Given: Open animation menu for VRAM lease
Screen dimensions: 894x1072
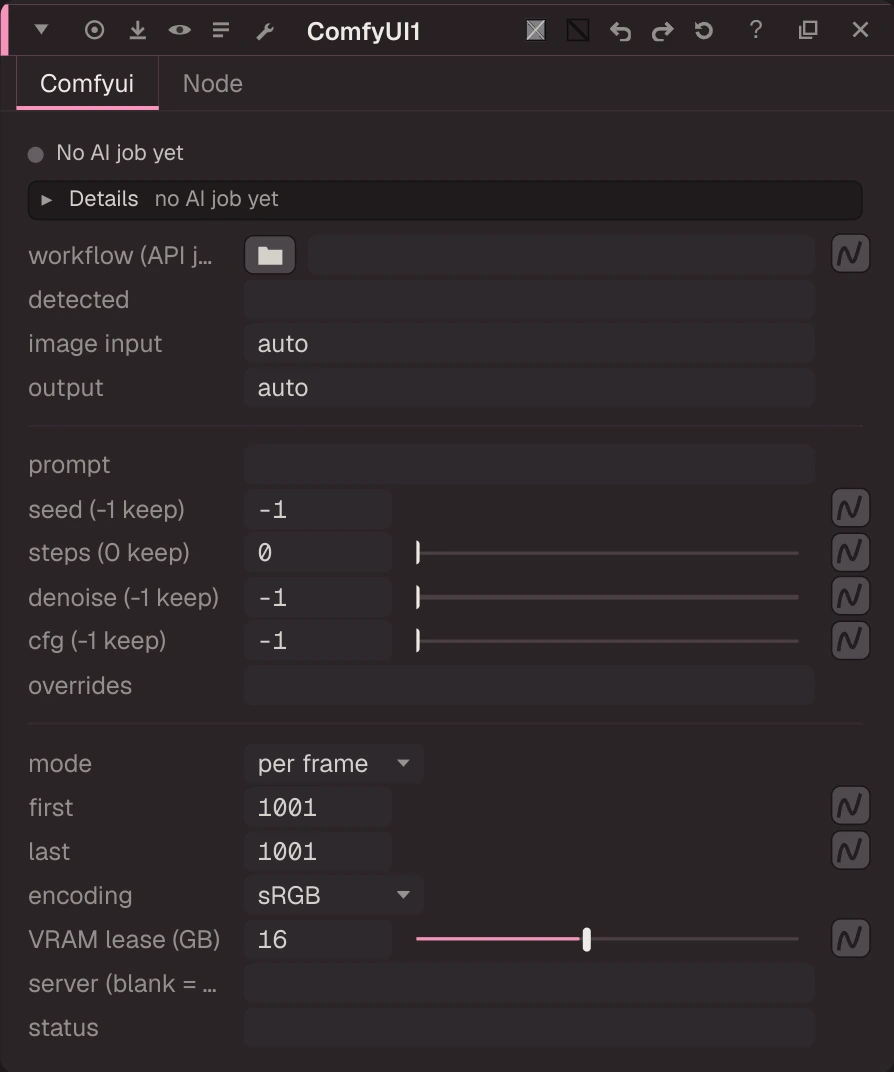Looking at the screenshot, I should pyautogui.click(x=850, y=938).
